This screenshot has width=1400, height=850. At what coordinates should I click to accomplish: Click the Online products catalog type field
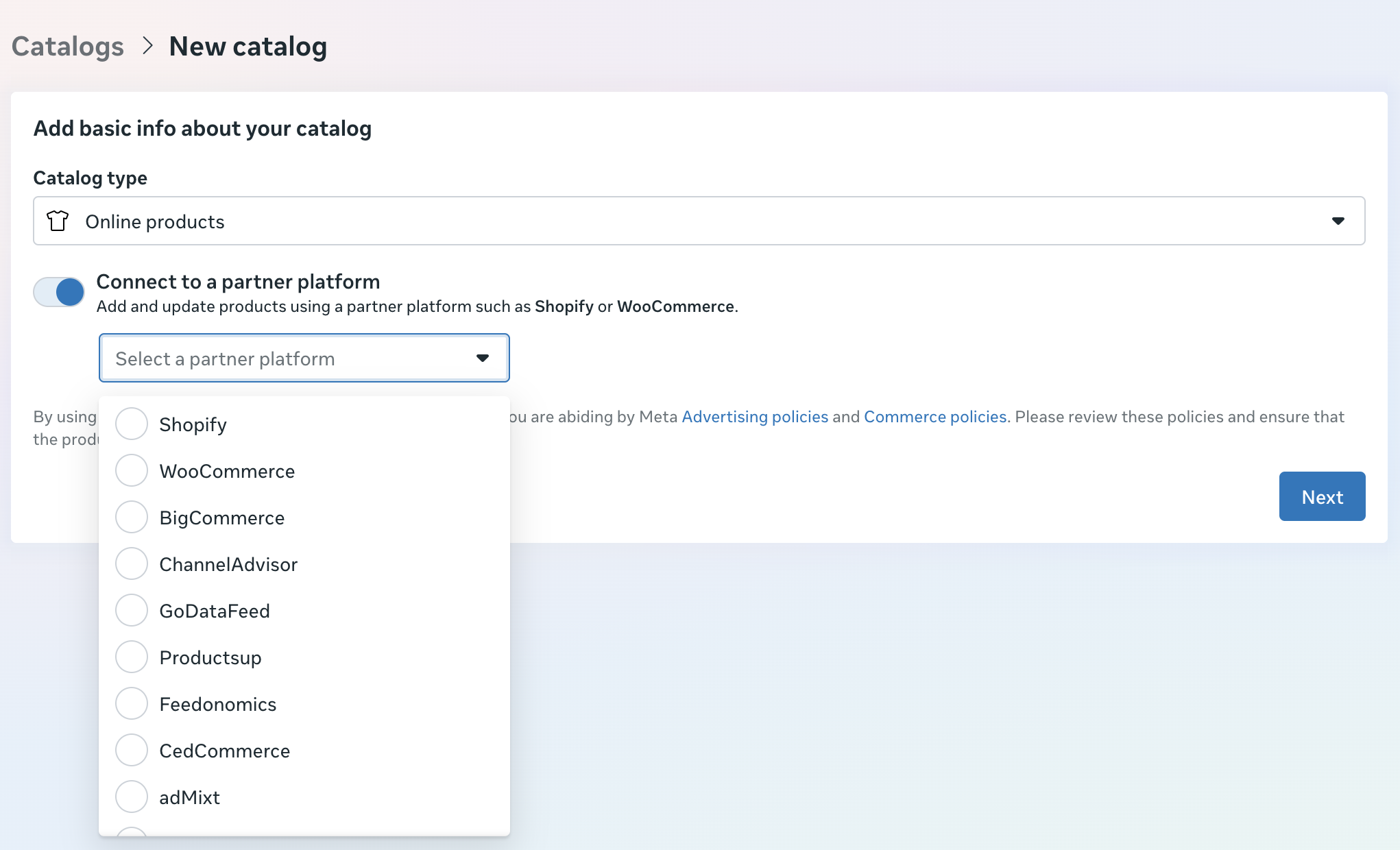[x=686, y=221]
